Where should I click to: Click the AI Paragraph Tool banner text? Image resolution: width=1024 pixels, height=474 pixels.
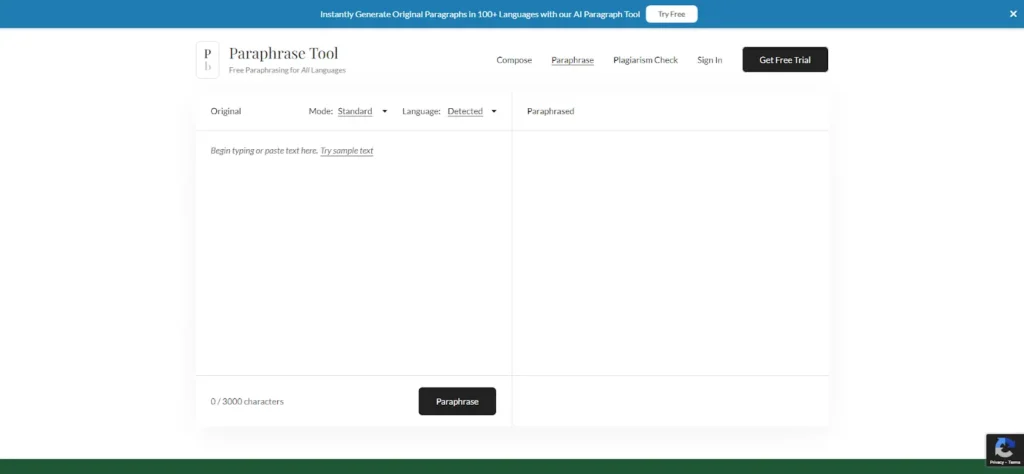[x=480, y=14]
